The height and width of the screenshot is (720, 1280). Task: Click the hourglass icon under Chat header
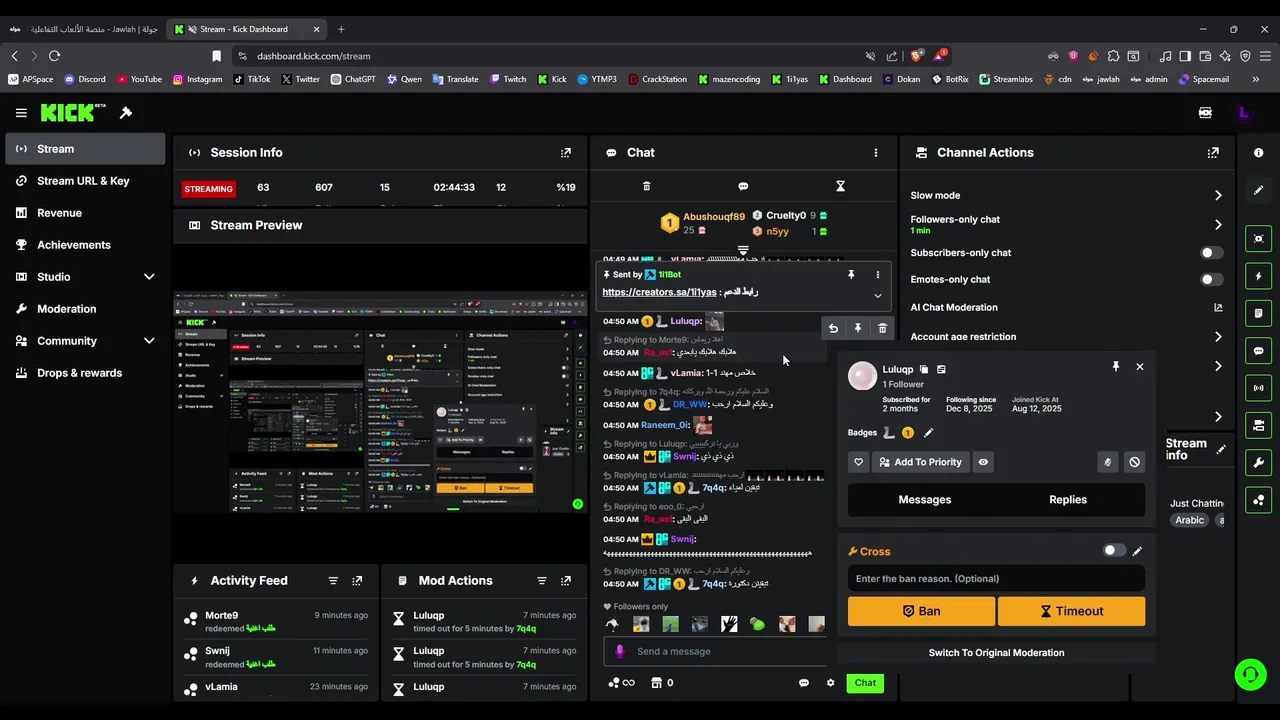[x=840, y=186]
